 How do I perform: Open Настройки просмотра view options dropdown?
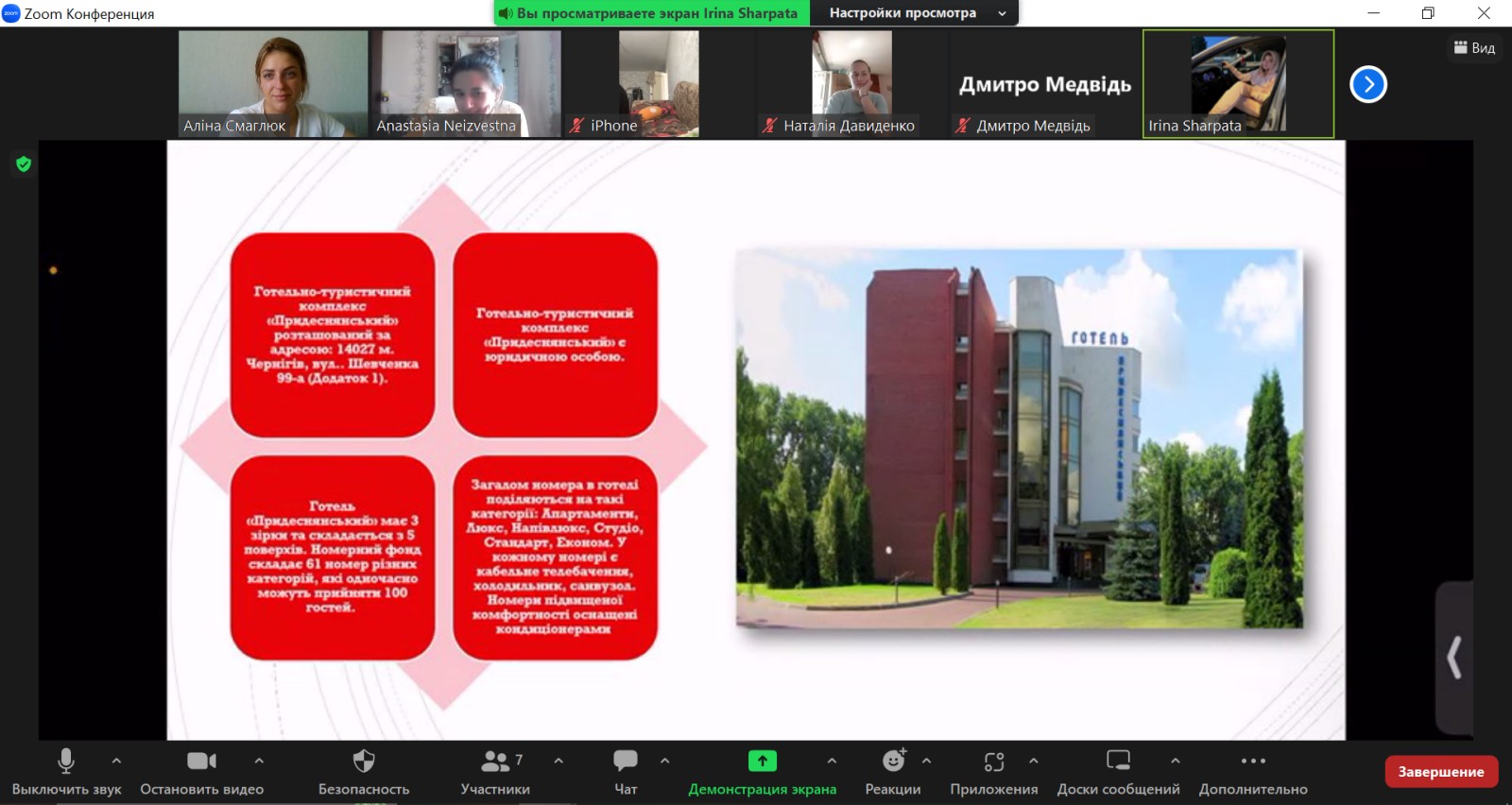click(916, 13)
